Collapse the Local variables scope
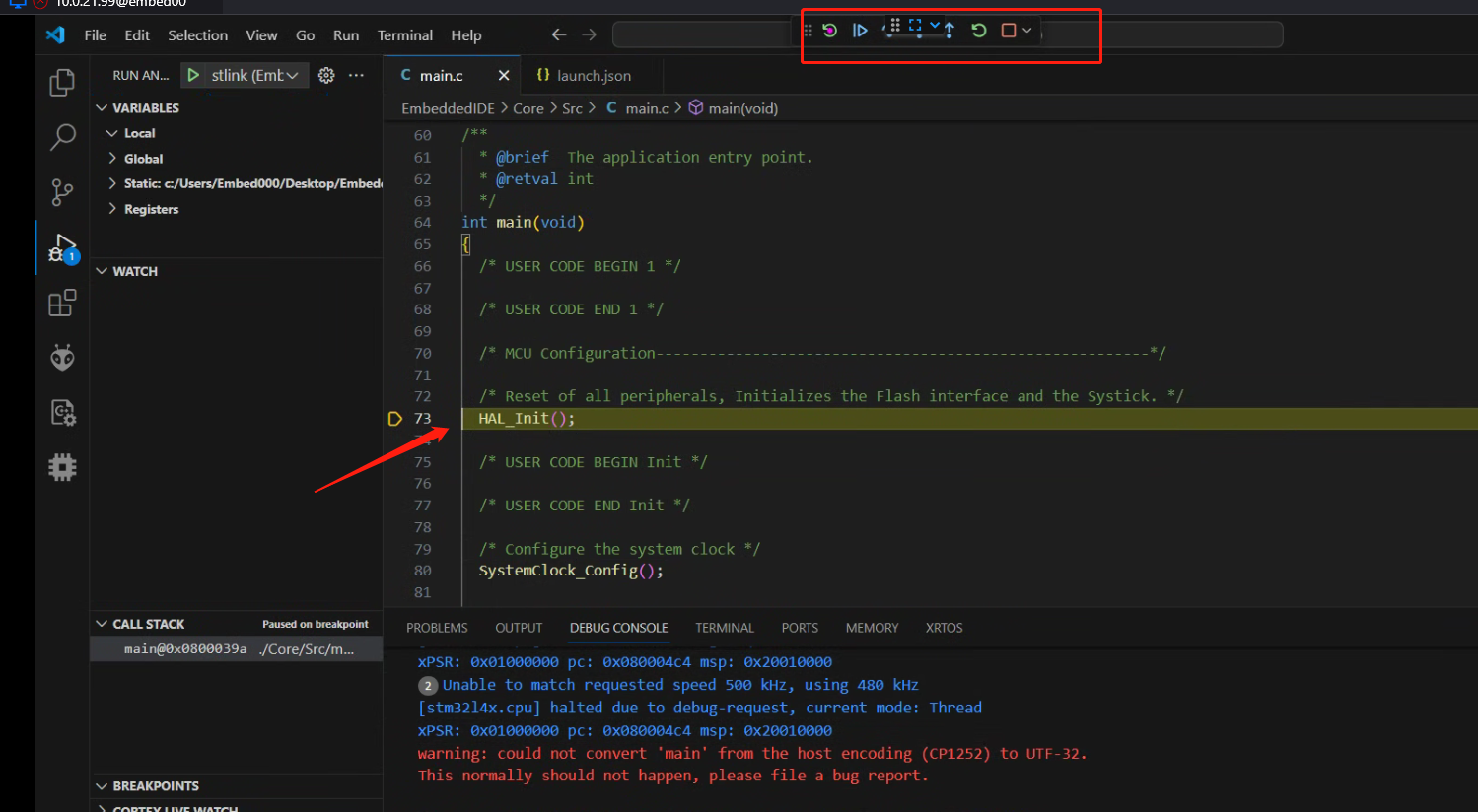The height and width of the screenshot is (812, 1478). click(x=111, y=133)
